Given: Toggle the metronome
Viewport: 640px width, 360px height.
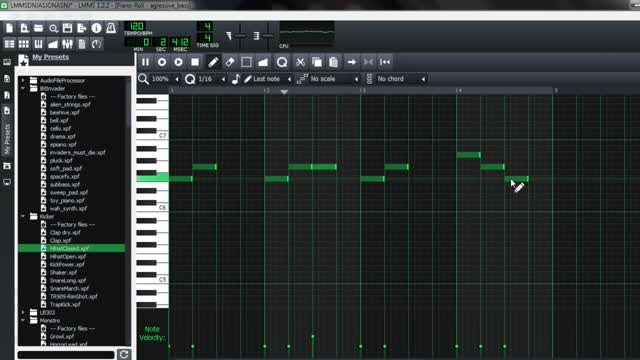Looking at the screenshot, I should point(111,28).
